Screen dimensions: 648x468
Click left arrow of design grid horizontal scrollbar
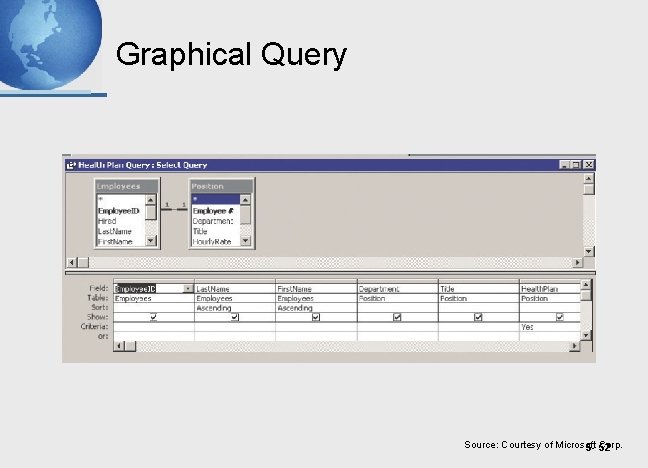119,346
